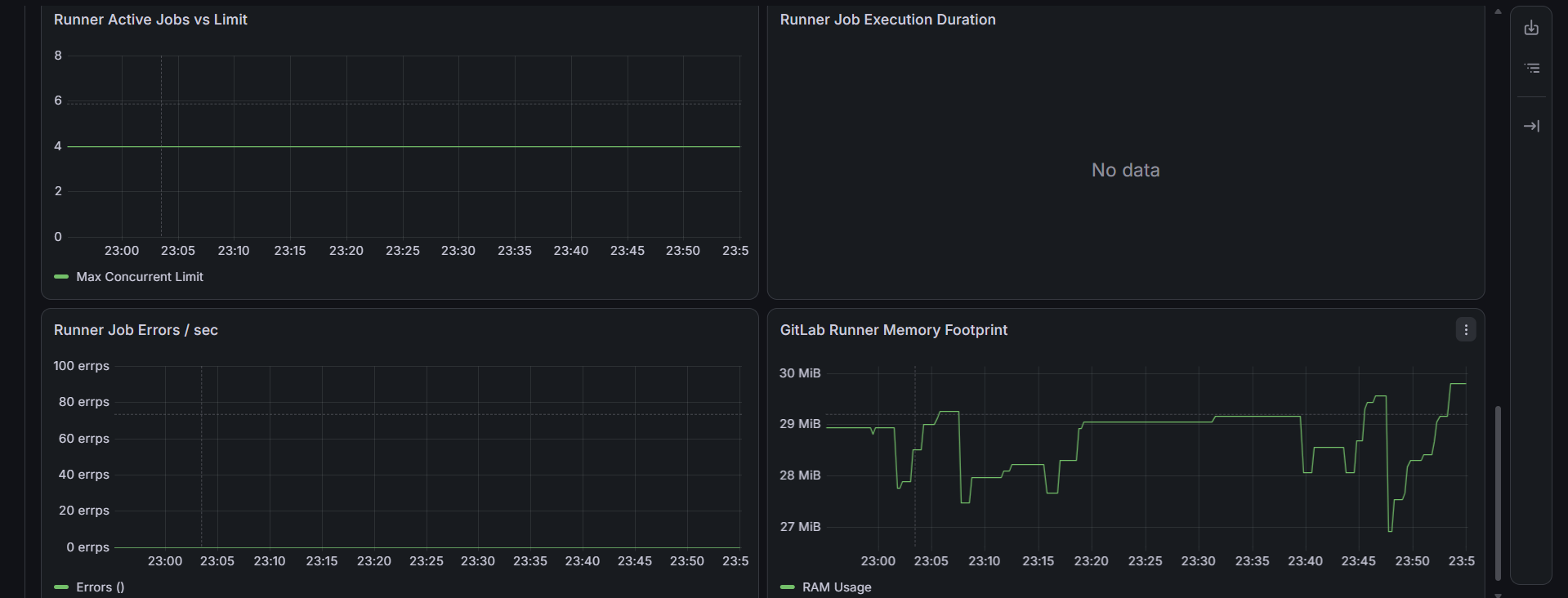Click the "30 MiB" axis label
Image resolution: width=1568 pixels, height=598 pixels.
(800, 373)
